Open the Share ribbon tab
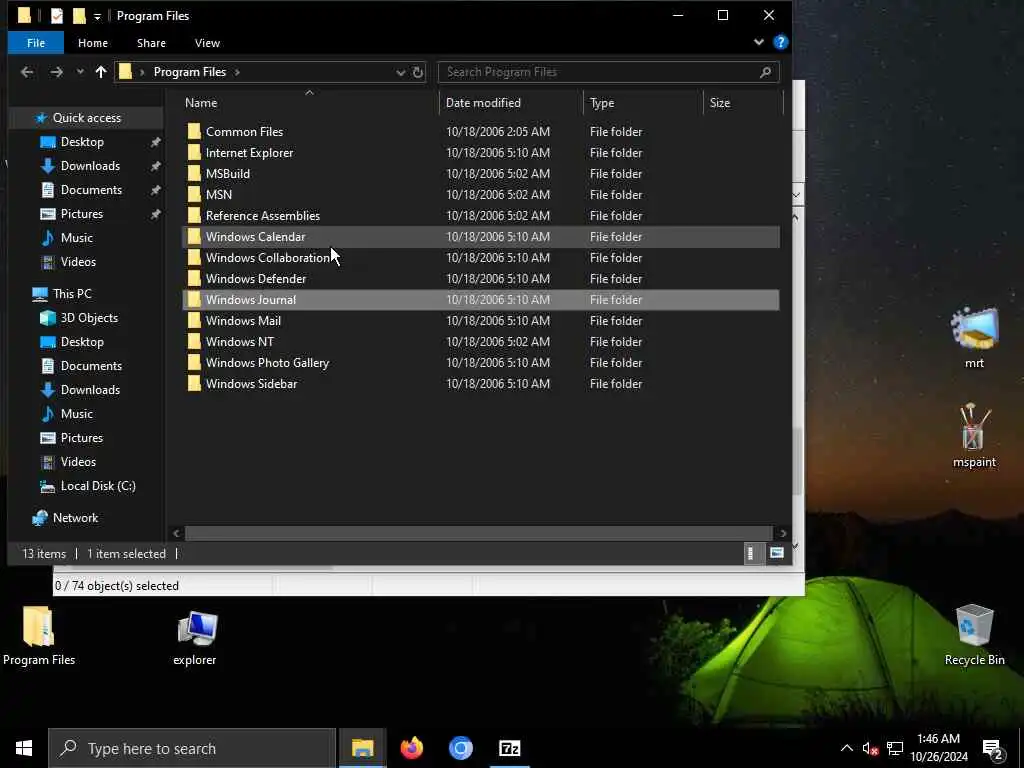 (x=151, y=43)
